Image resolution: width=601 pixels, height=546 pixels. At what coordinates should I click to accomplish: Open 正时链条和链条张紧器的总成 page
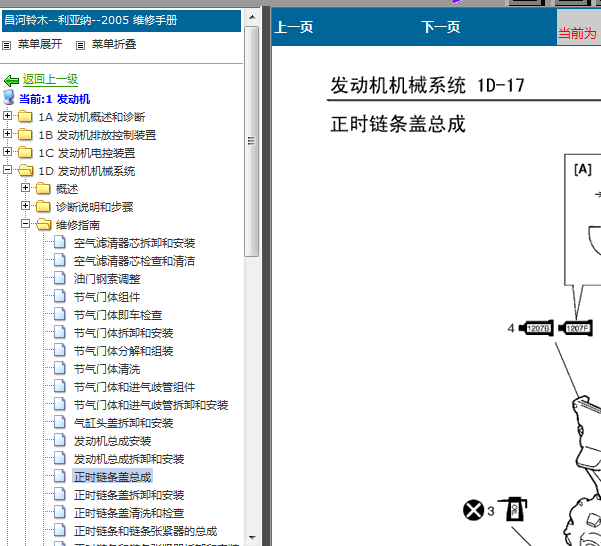tap(146, 531)
